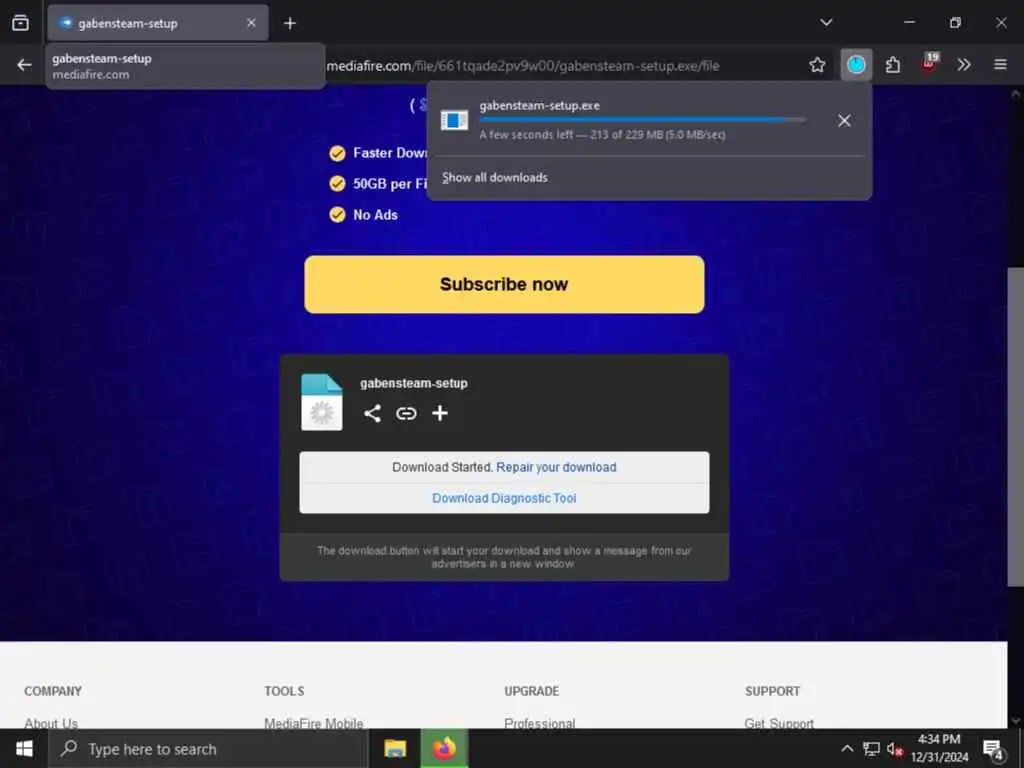Share the file with the share icon
This screenshot has width=1024, height=768.
point(372,413)
